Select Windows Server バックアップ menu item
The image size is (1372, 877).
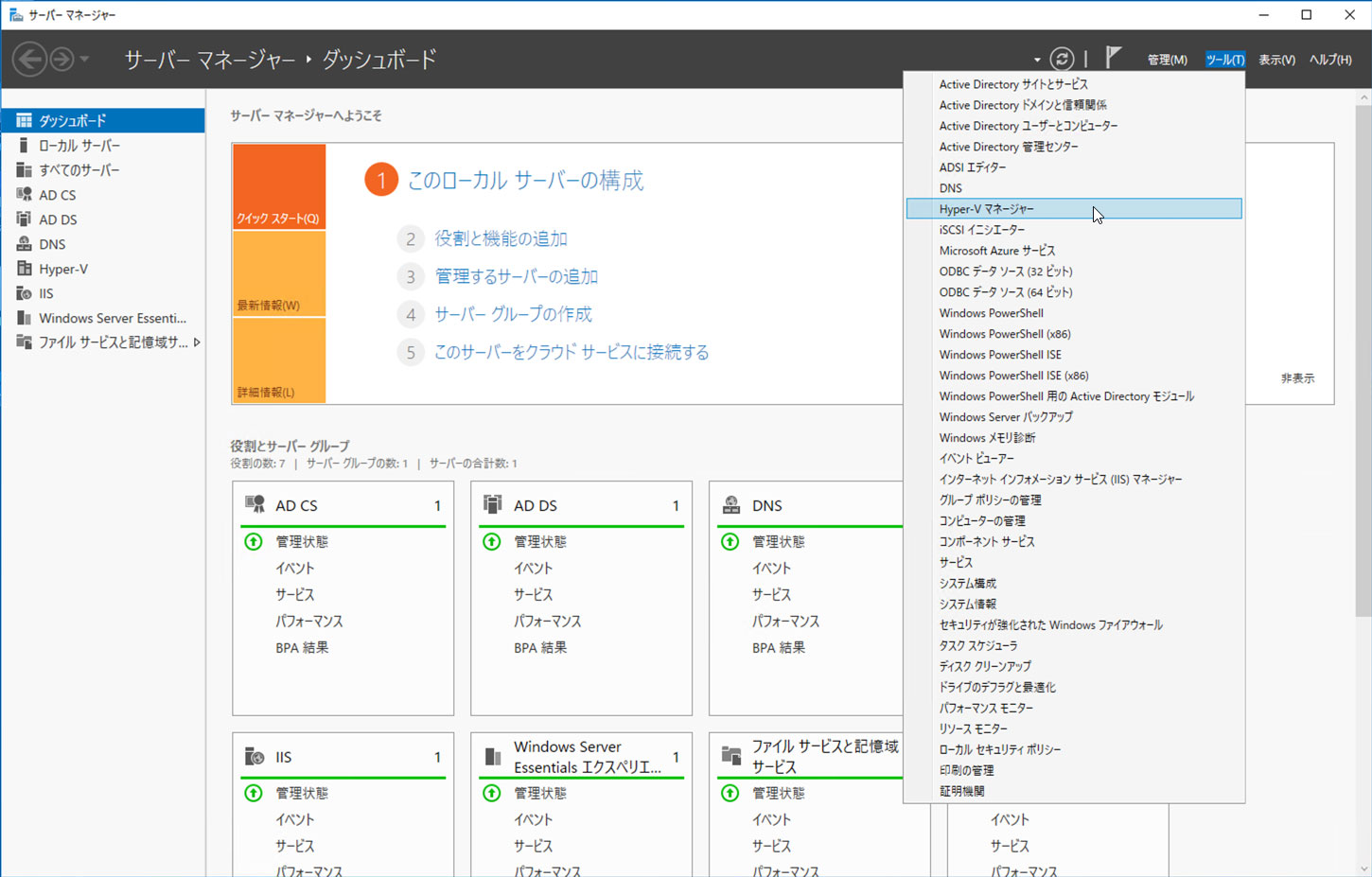(x=1074, y=417)
